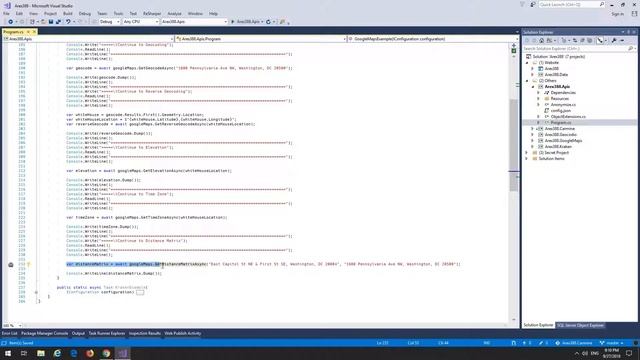640x360 pixels.
Task: Select the Program.cs document tab
Action: [x=13, y=32]
